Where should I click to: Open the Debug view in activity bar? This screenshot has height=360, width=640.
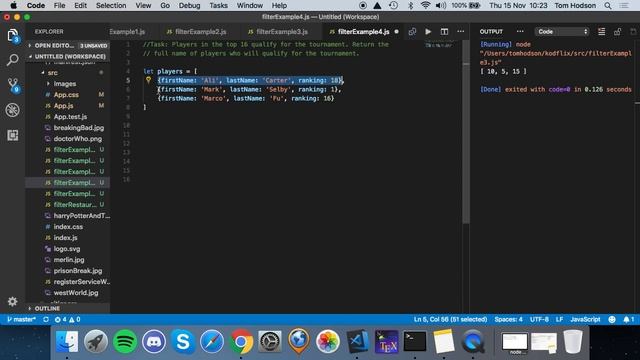[x=13, y=110]
